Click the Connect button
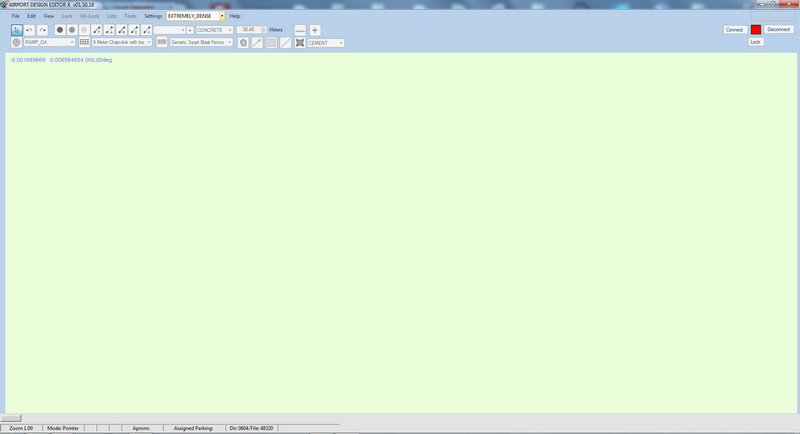The width and height of the screenshot is (800, 434). (734, 30)
